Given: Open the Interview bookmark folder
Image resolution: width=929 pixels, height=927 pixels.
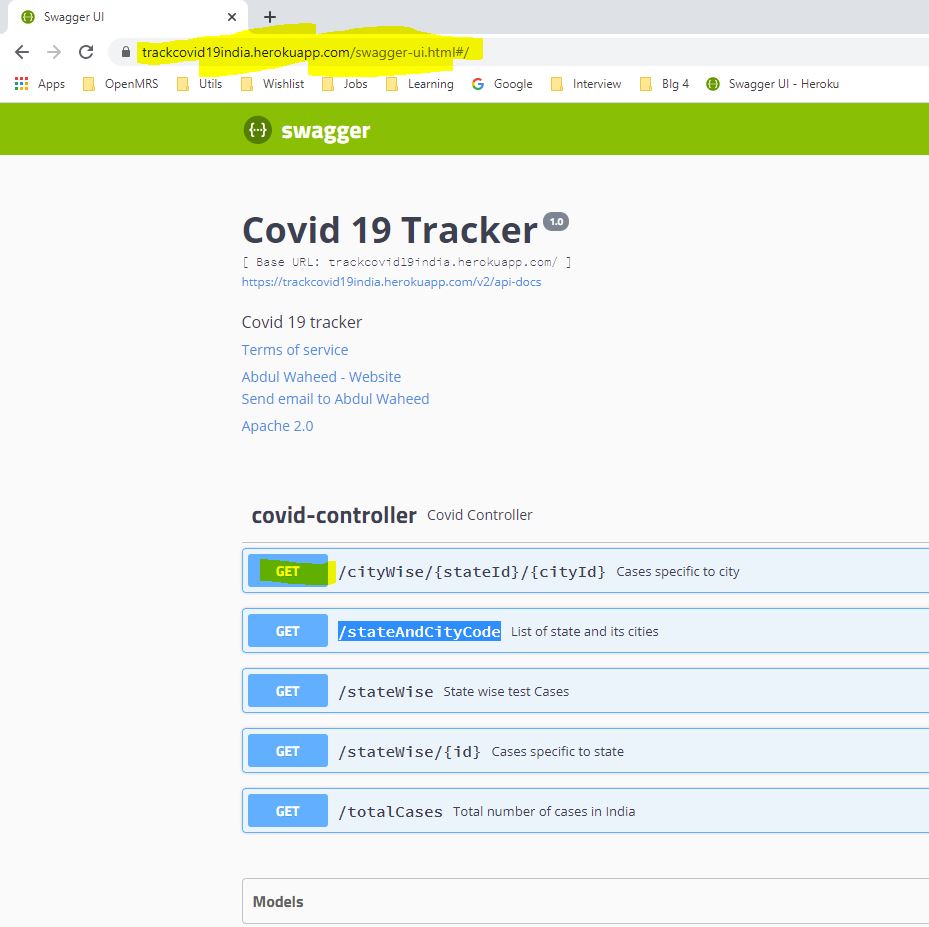Looking at the screenshot, I should [586, 84].
